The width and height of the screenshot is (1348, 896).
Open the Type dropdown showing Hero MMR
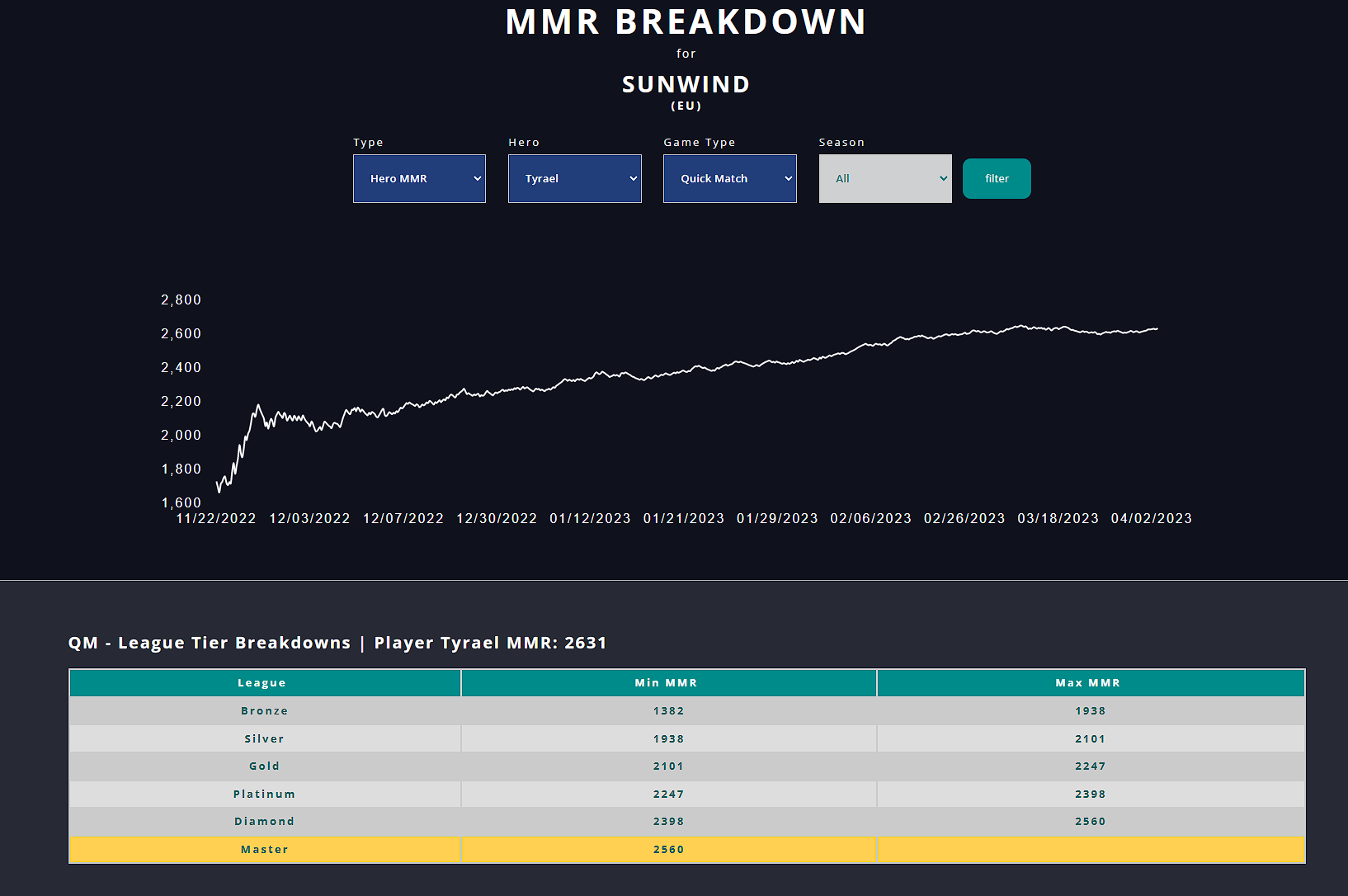coord(419,178)
